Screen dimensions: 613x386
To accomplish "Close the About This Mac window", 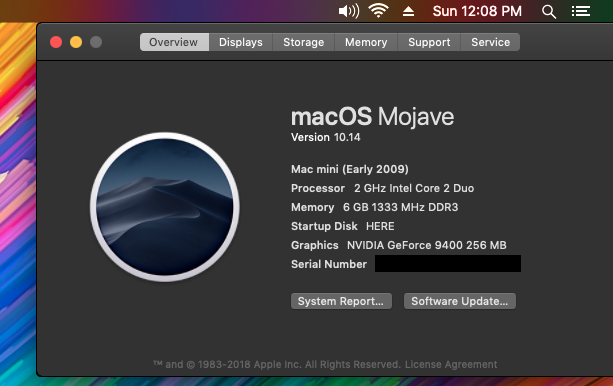I will tap(56, 42).
